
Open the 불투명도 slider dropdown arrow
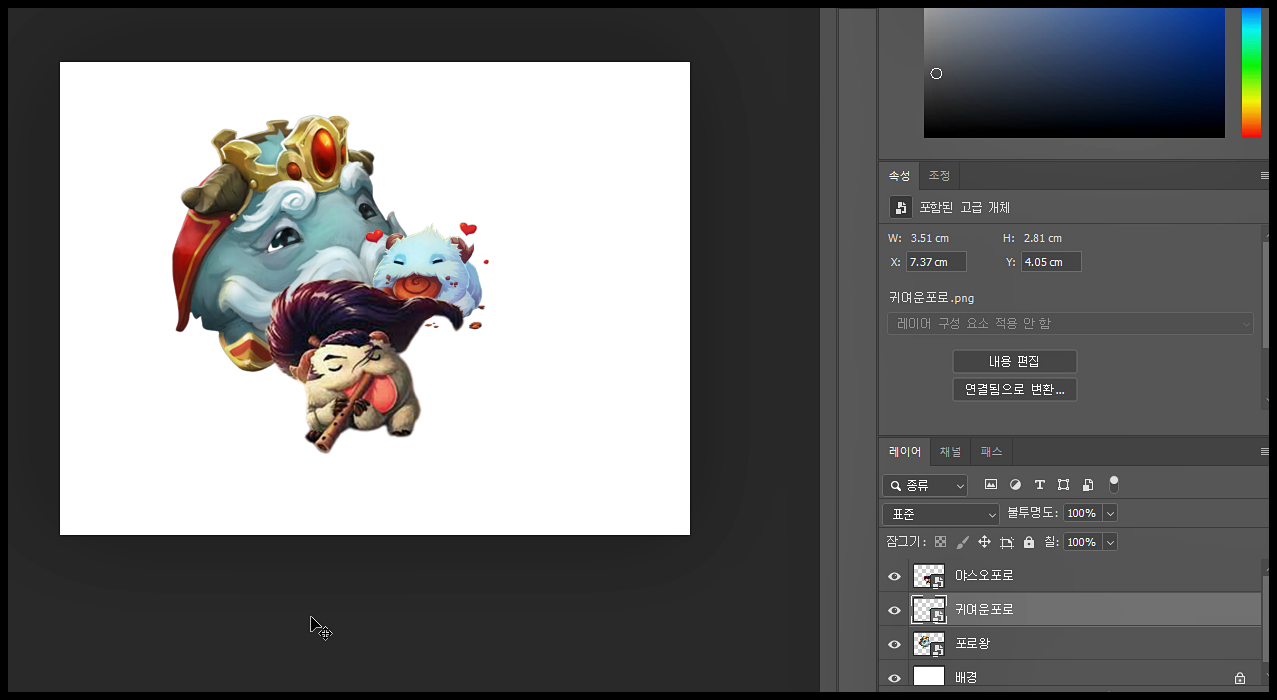pyautogui.click(x=1110, y=513)
